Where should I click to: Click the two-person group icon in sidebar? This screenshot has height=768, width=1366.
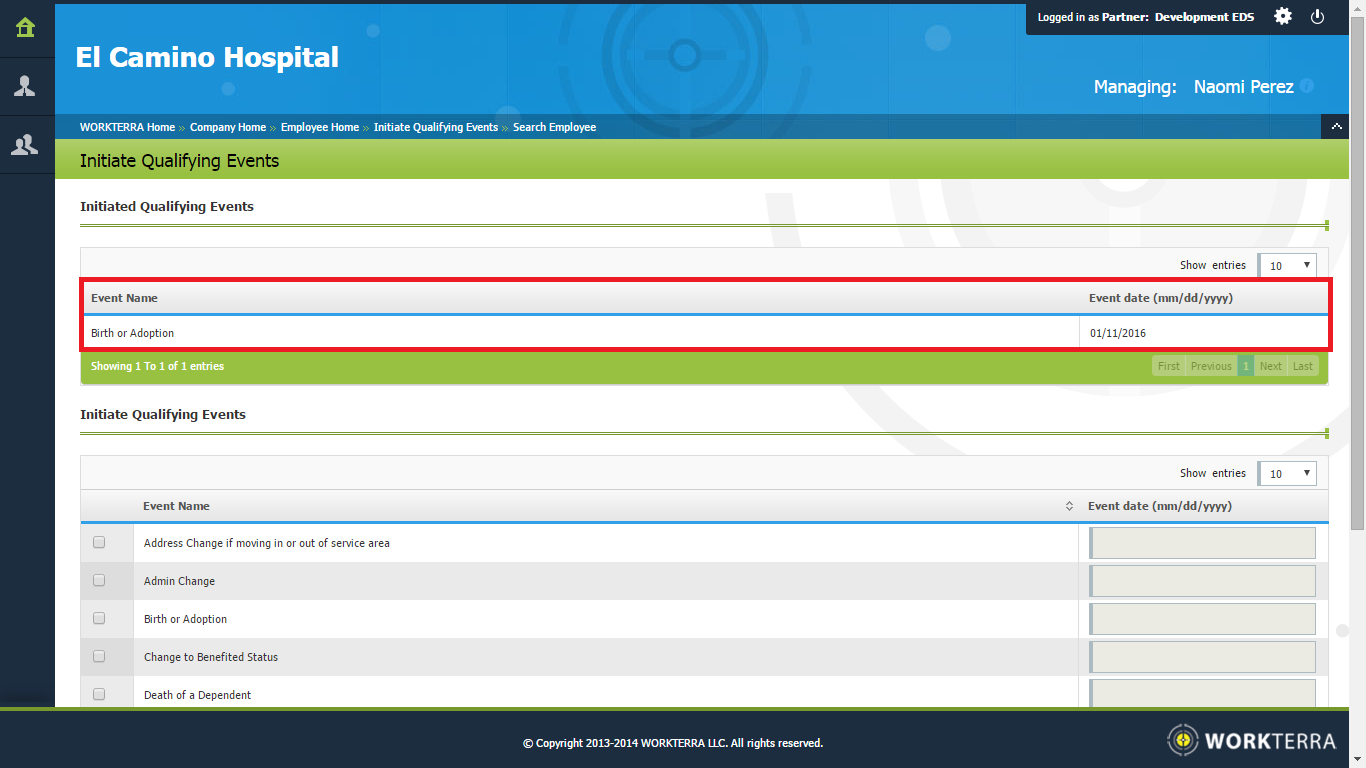26,145
